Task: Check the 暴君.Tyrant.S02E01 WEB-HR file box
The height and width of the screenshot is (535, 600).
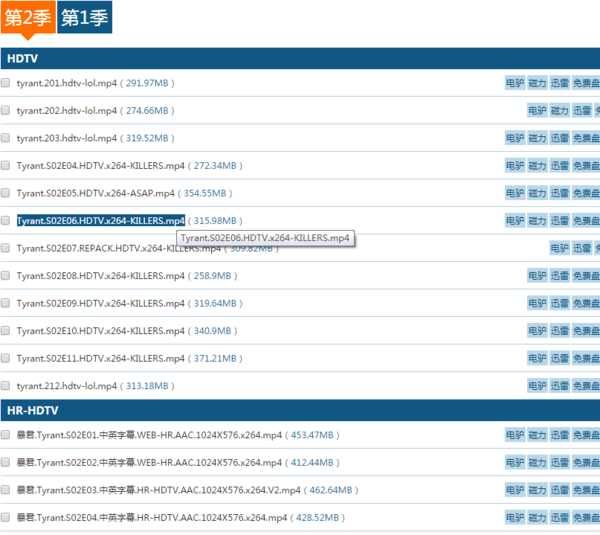Action: [x=6, y=435]
